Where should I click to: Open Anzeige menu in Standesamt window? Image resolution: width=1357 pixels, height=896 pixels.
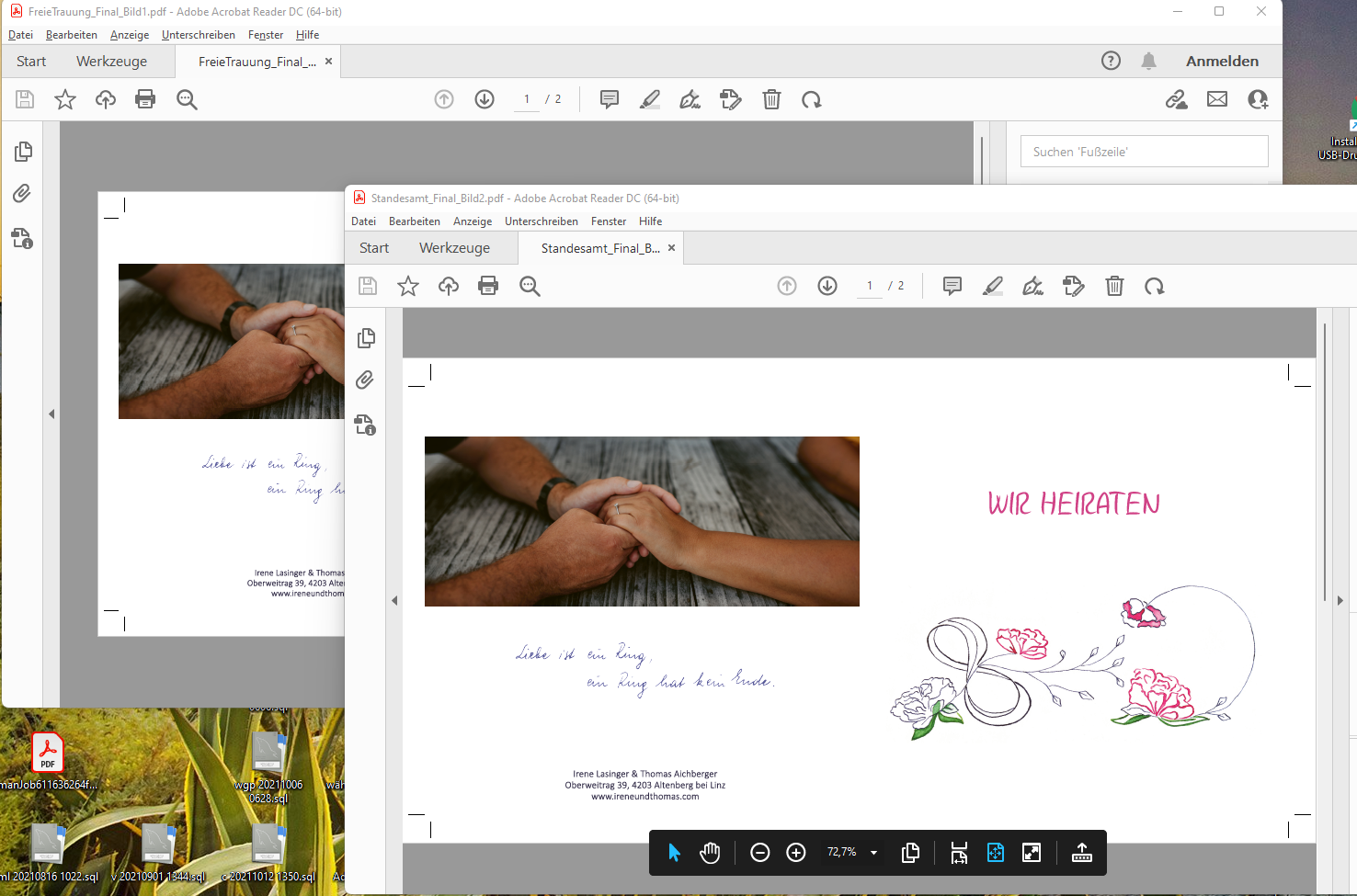coord(473,221)
